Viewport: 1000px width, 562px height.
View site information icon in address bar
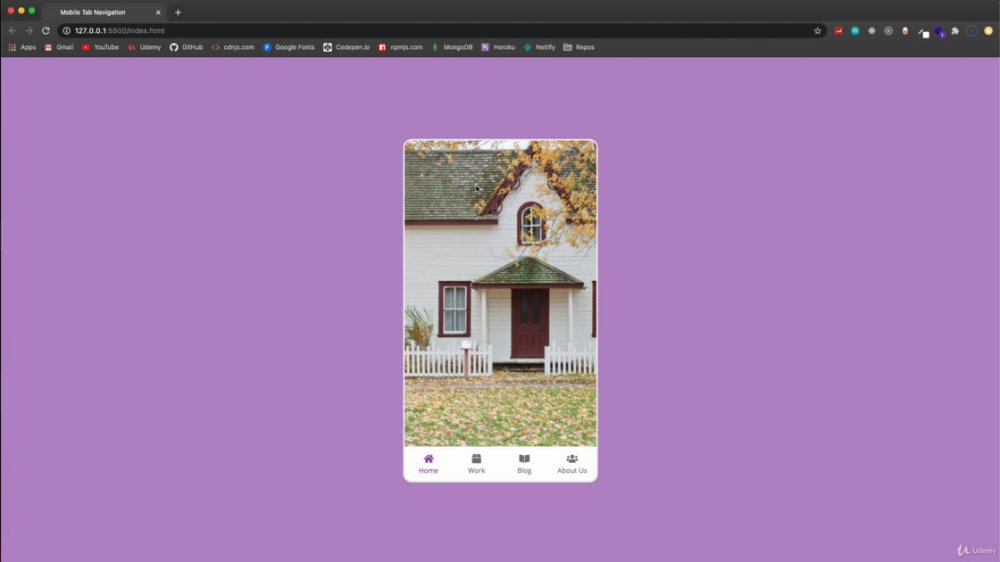(x=66, y=31)
